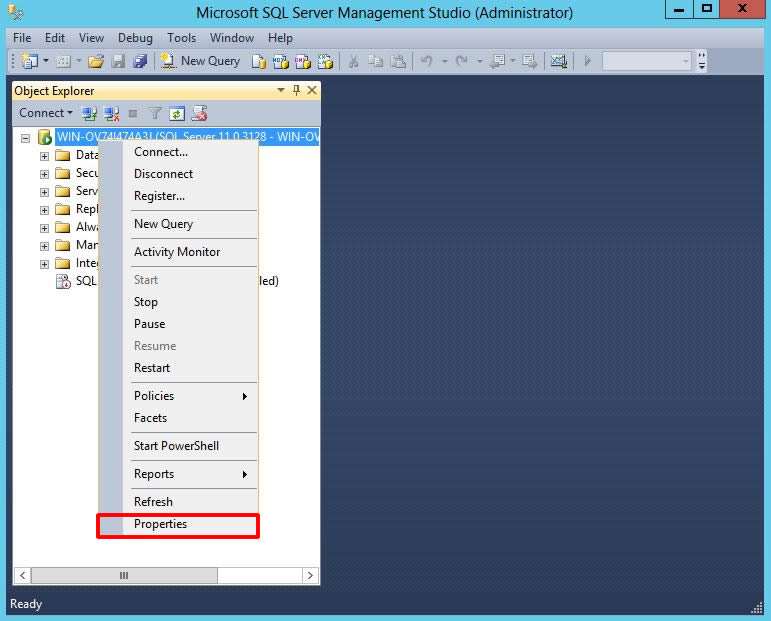Image resolution: width=771 pixels, height=621 pixels.
Task: Expand the Management folder node
Action: (44, 246)
